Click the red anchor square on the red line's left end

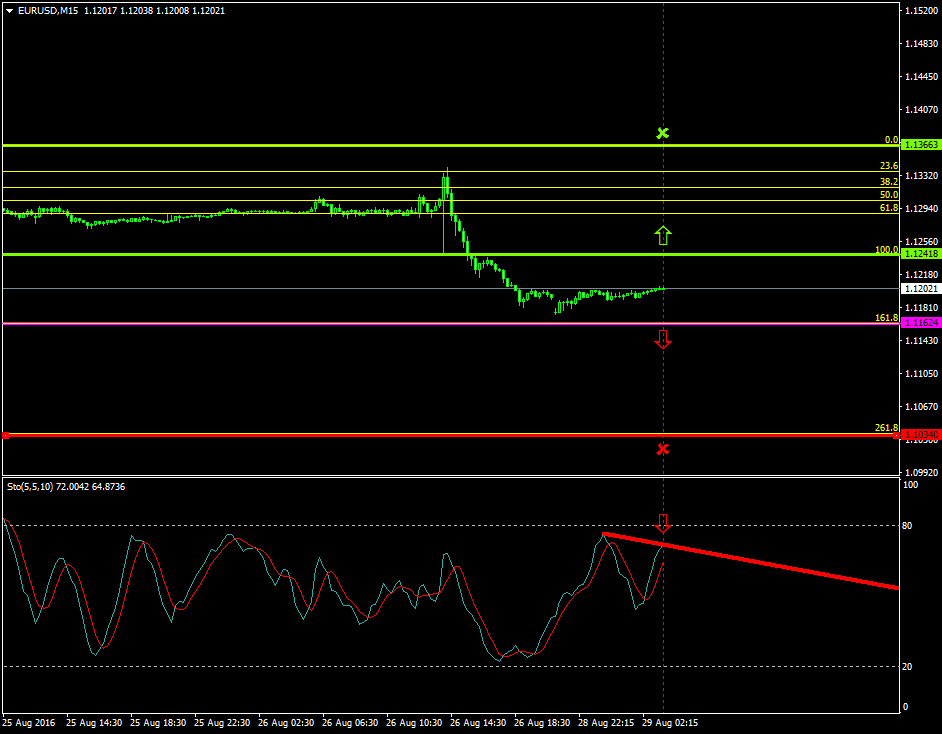pos(5,435)
